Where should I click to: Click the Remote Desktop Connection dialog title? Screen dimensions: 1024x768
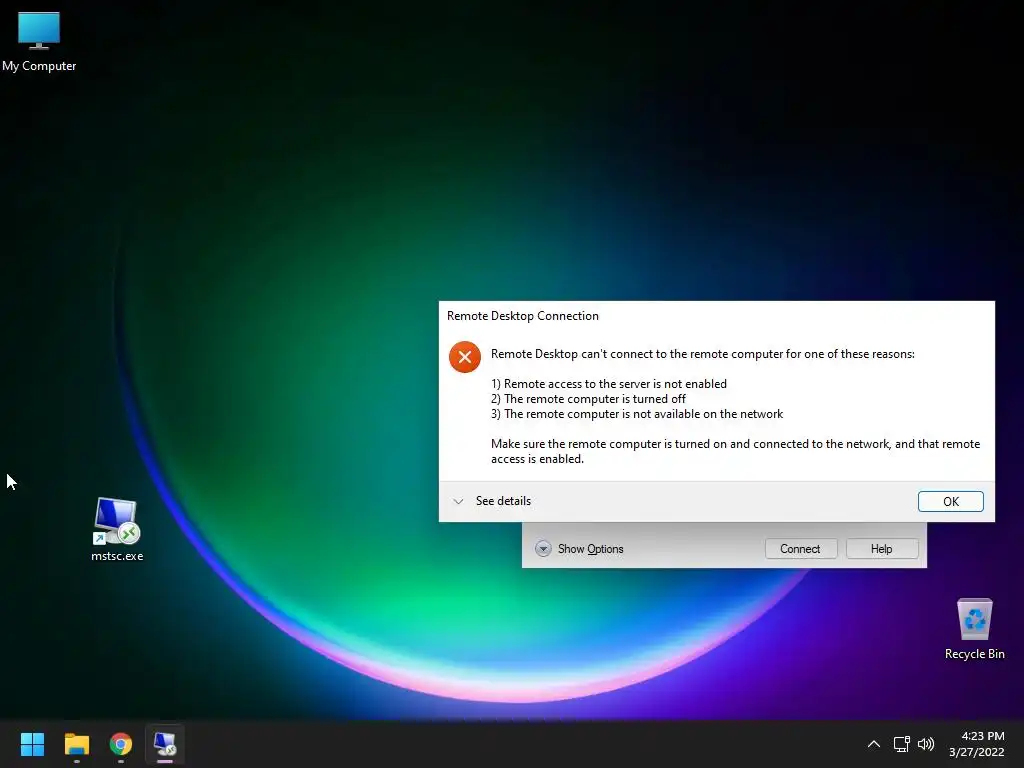coord(522,316)
